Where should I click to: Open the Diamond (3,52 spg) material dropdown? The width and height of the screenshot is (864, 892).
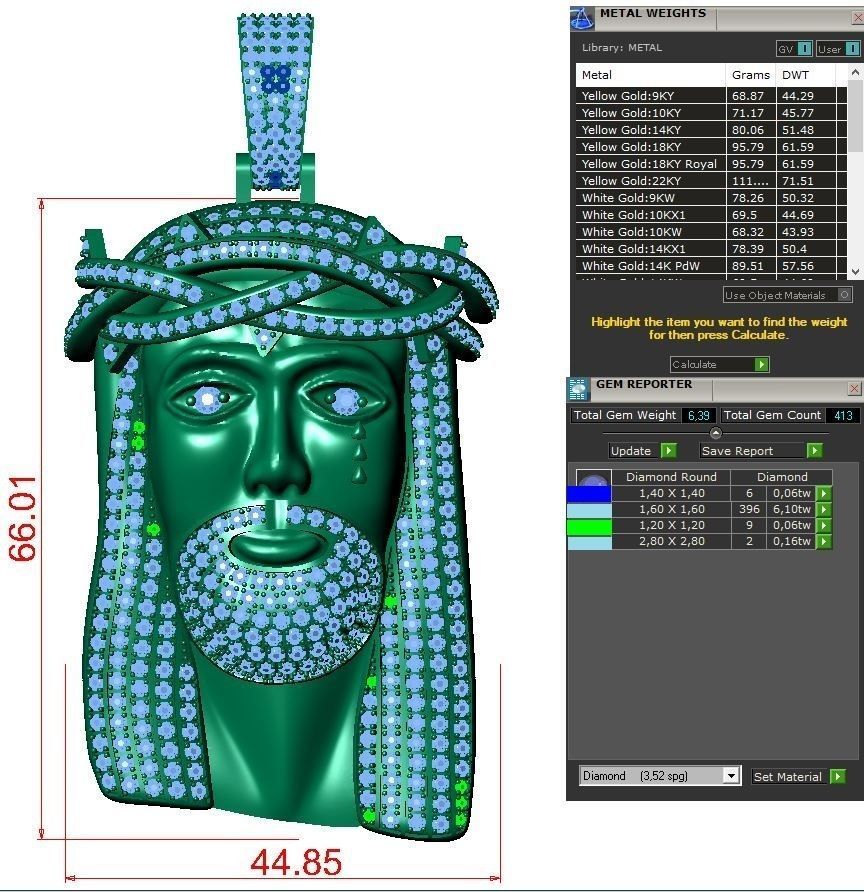coord(731,775)
